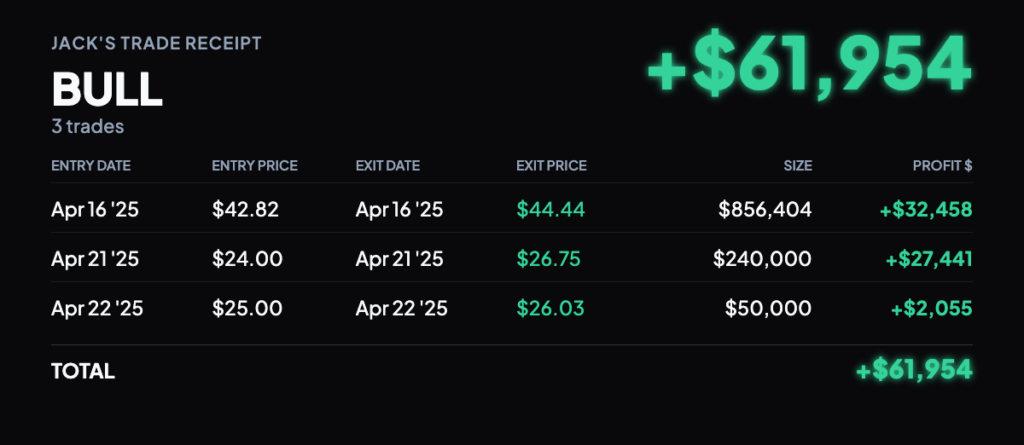Click the PROFIT $ column header
This screenshot has width=1024, height=445.
(942, 166)
